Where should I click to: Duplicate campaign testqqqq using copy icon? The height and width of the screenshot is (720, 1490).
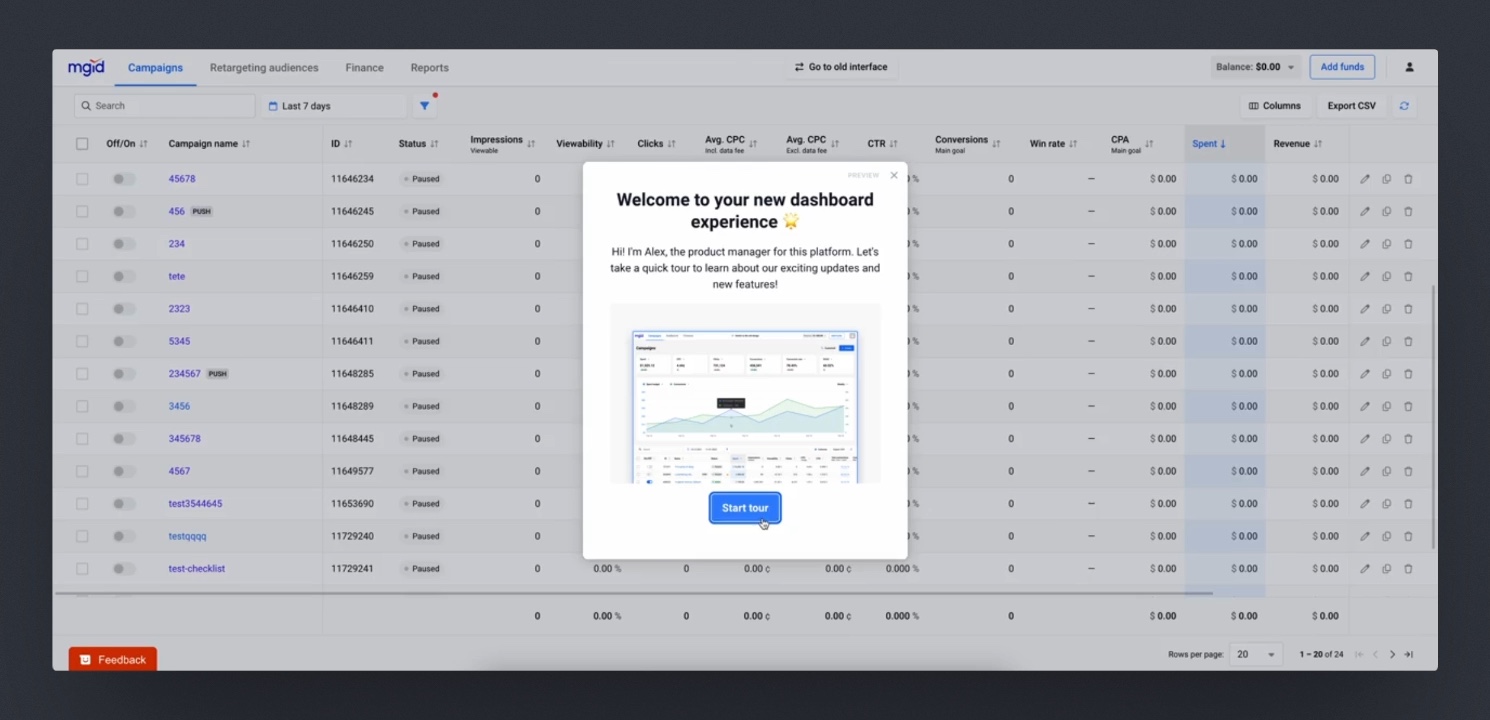coord(1387,537)
